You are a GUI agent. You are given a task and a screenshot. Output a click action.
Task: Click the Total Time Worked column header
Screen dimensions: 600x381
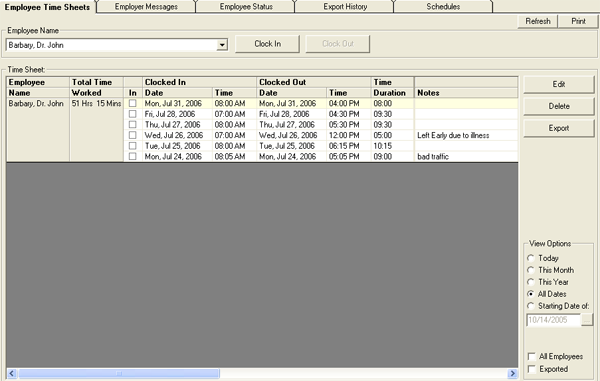(x=96, y=88)
